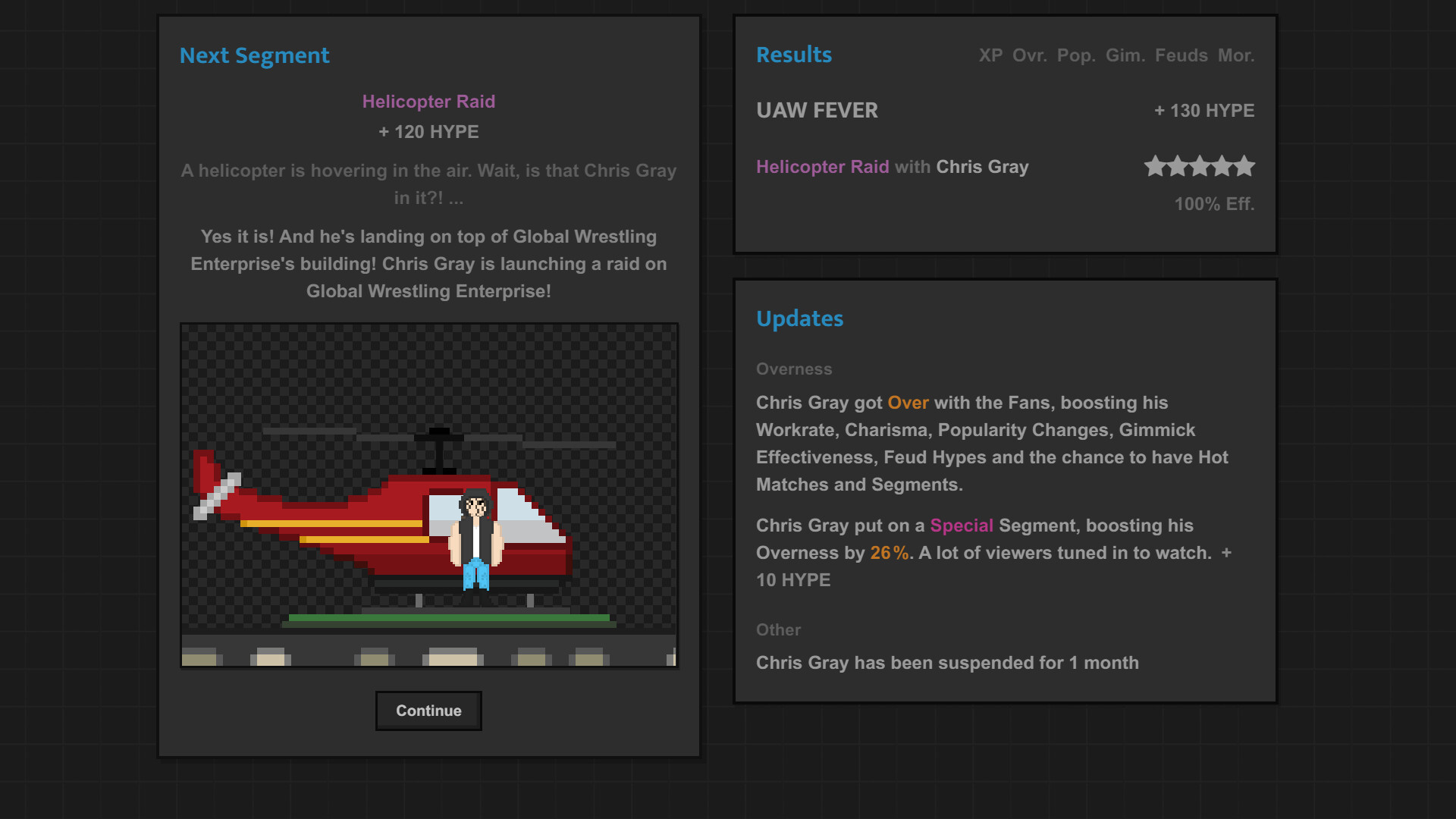Switch to the Ovr. results view
Screen dimensions: 1456x819
[x=1030, y=55]
